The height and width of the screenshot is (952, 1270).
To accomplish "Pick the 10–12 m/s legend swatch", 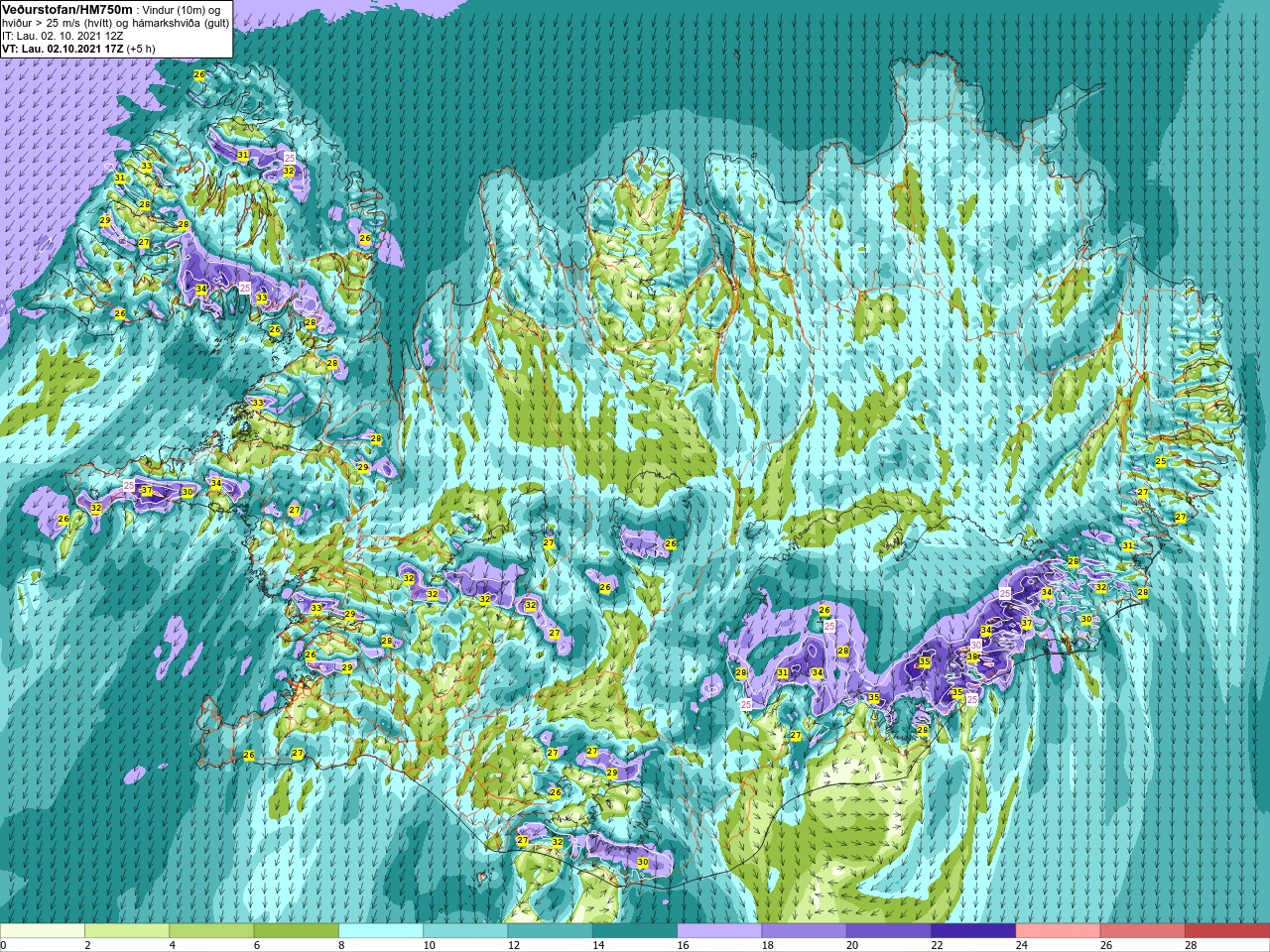I will tap(465, 931).
